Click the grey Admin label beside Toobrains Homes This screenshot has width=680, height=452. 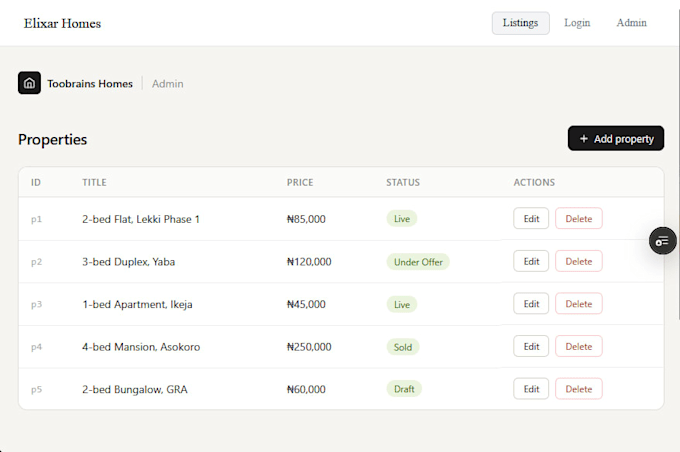click(x=167, y=84)
